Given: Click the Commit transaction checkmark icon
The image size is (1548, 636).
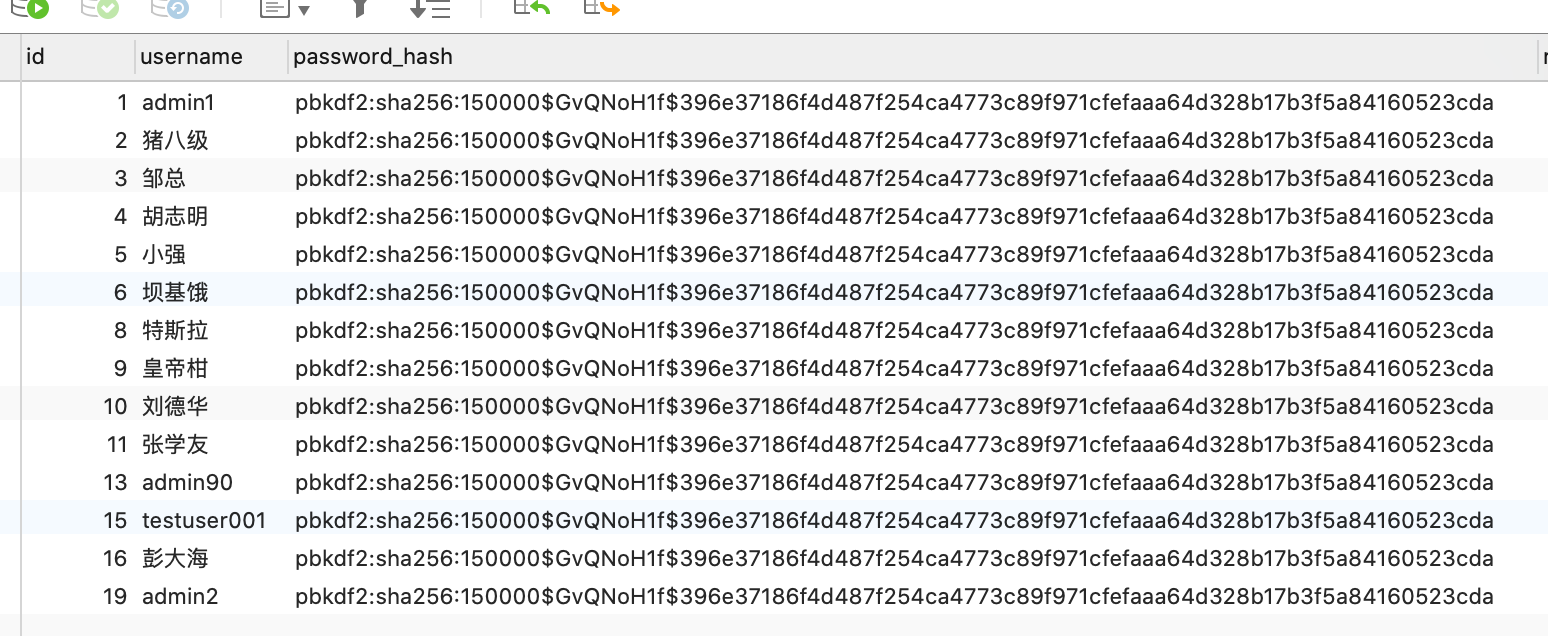Looking at the screenshot, I should 100,9.
